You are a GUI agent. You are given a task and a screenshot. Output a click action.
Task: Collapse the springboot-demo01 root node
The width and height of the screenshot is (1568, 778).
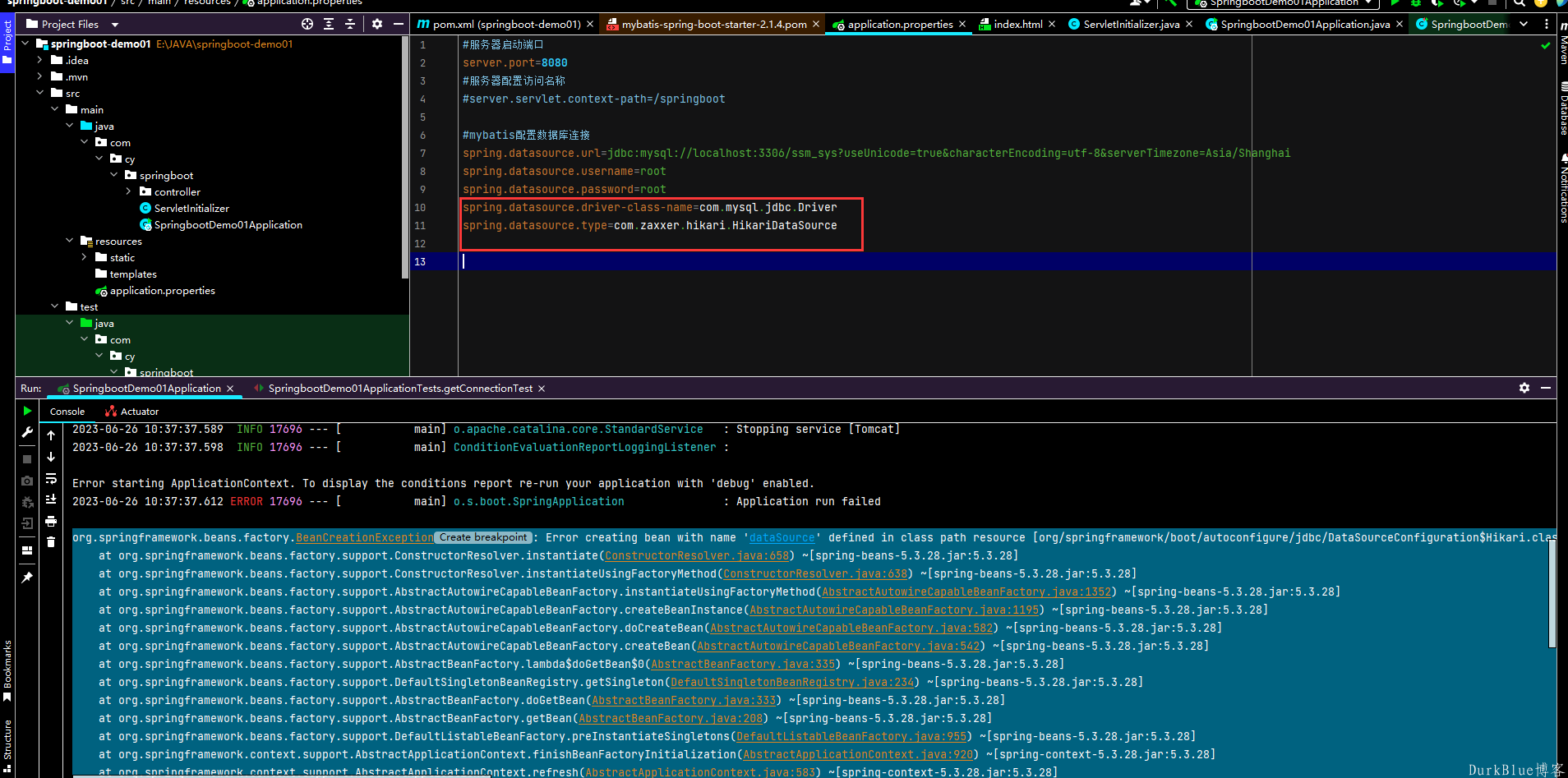25,44
